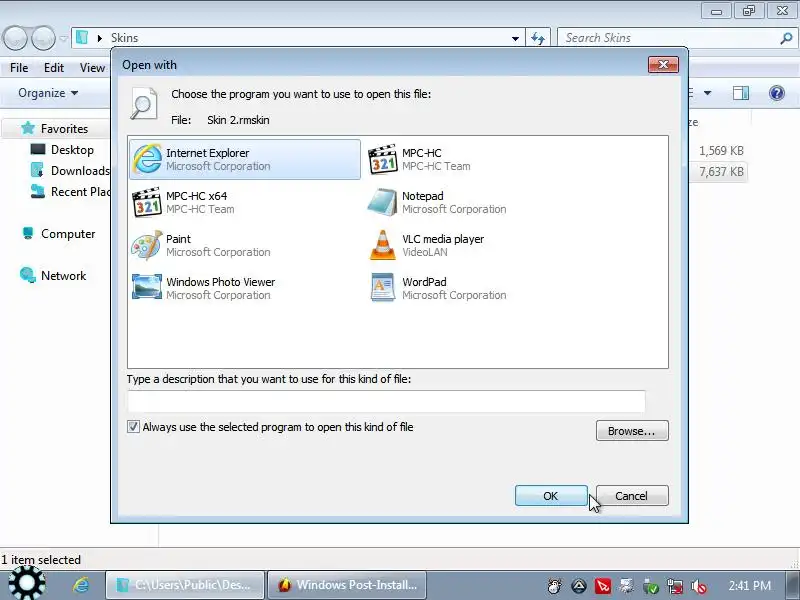Click the triangle icon in the system tray
The width and height of the screenshot is (800, 600).
[x=579, y=586]
